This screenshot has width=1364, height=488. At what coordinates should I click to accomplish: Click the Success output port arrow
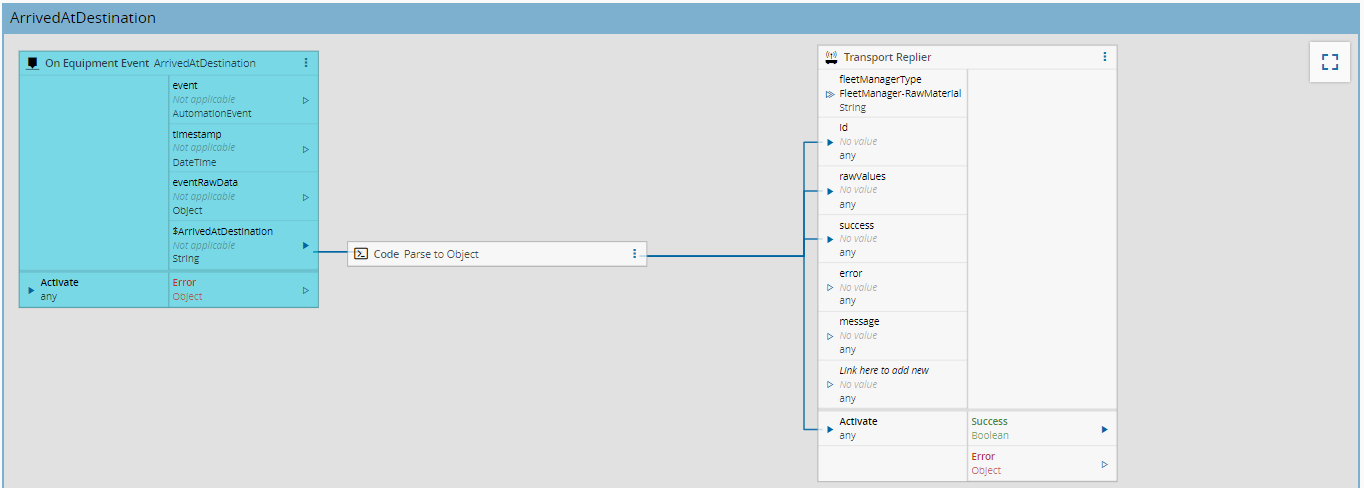tap(1104, 429)
